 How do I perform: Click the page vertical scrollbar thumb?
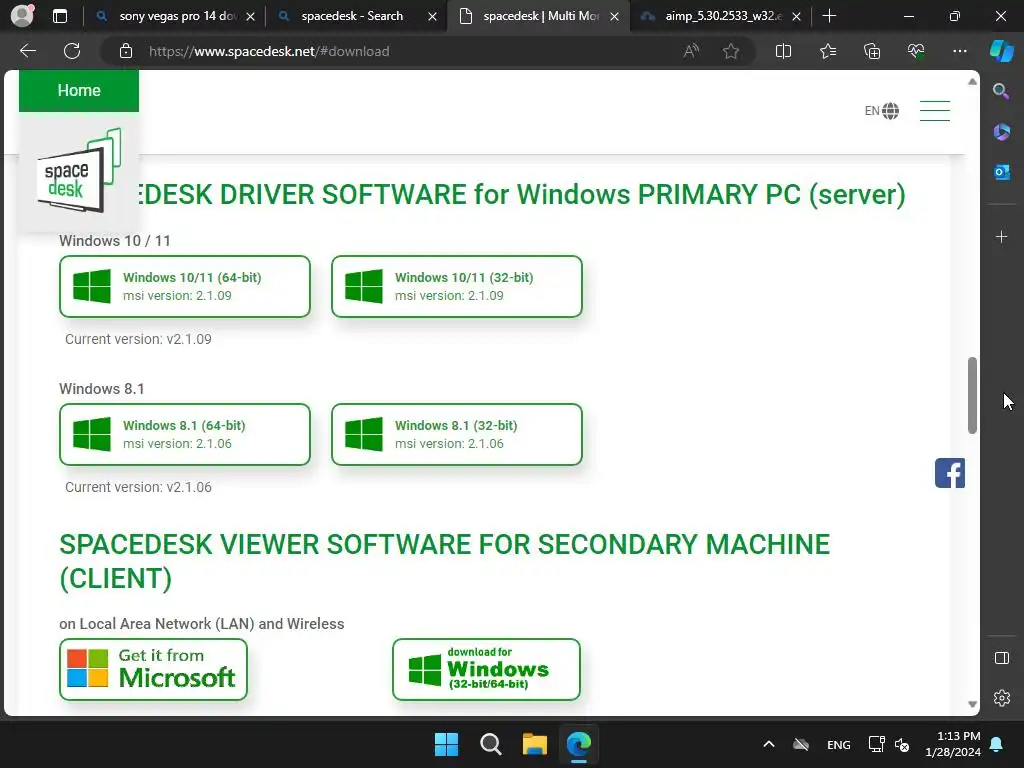(972, 395)
